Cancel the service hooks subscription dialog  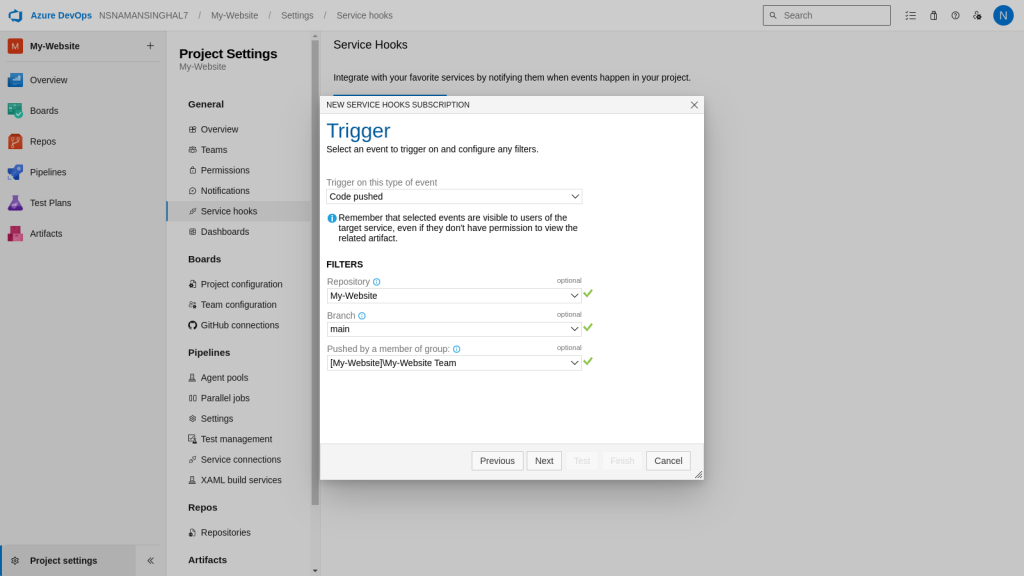(x=668, y=461)
